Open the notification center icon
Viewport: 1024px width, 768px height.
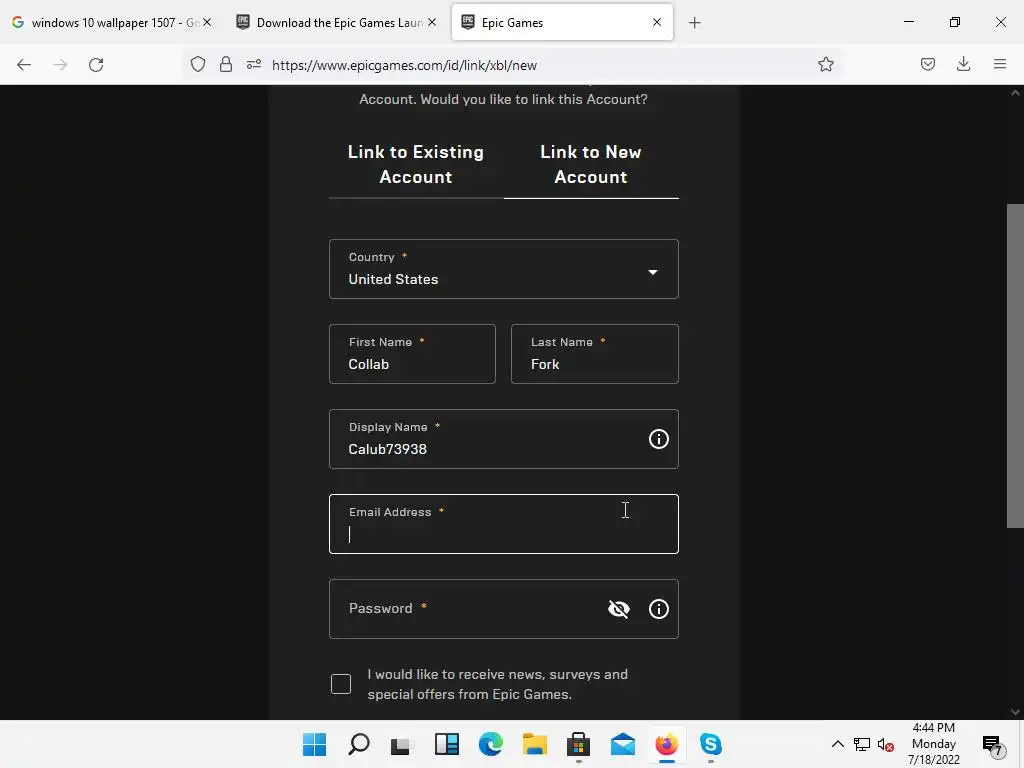992,744
